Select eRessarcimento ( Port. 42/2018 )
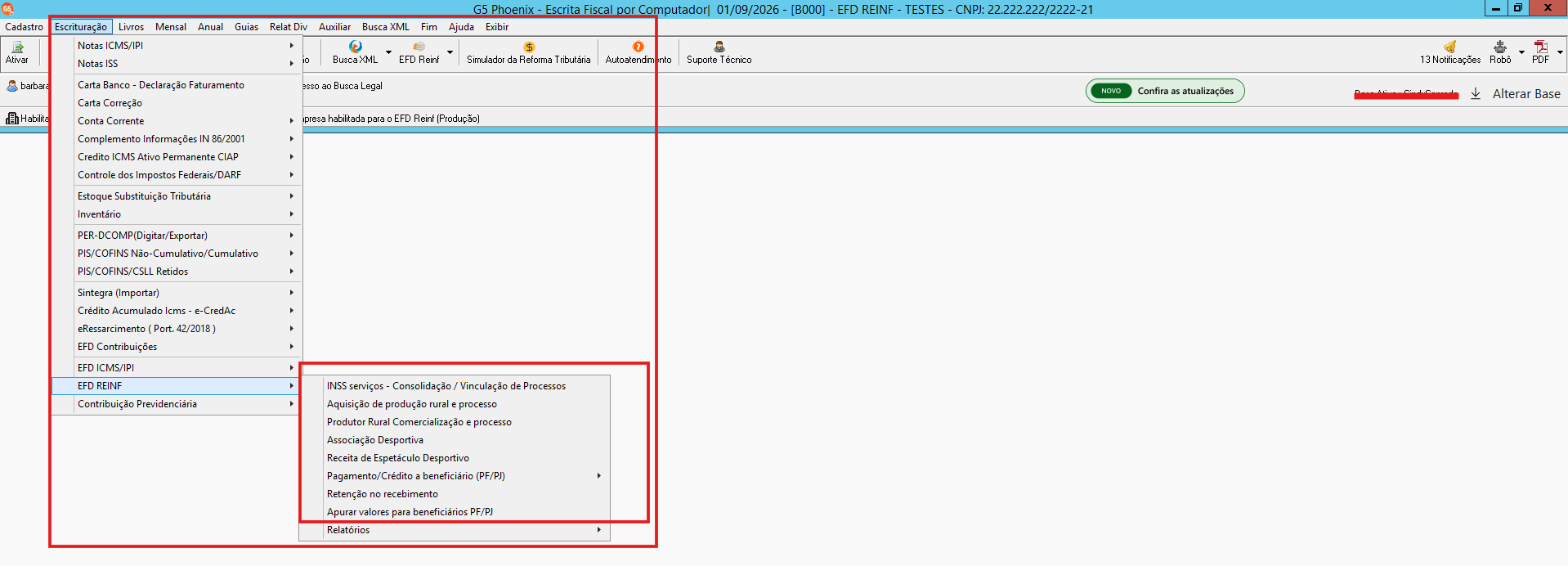This screenshot has height=566, width=1568. pos(177,329)
